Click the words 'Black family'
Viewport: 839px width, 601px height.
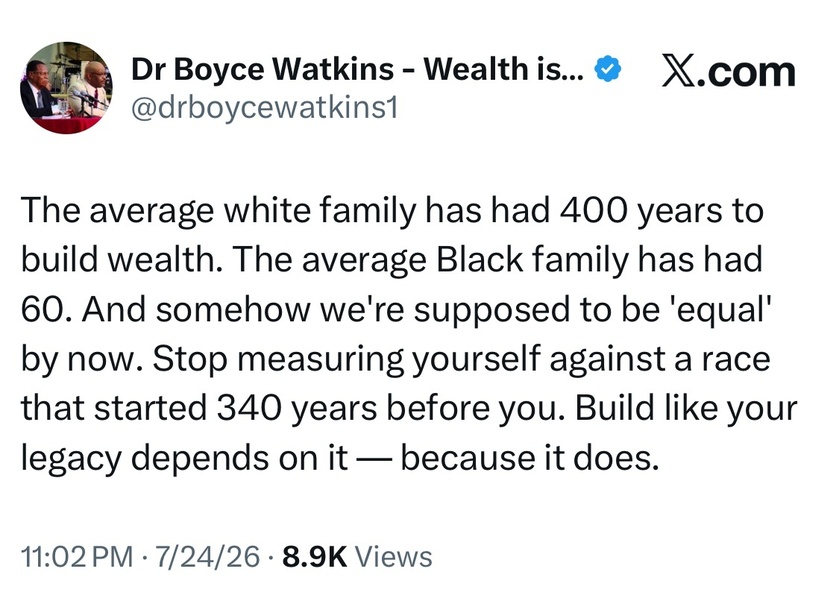point(532,260)
